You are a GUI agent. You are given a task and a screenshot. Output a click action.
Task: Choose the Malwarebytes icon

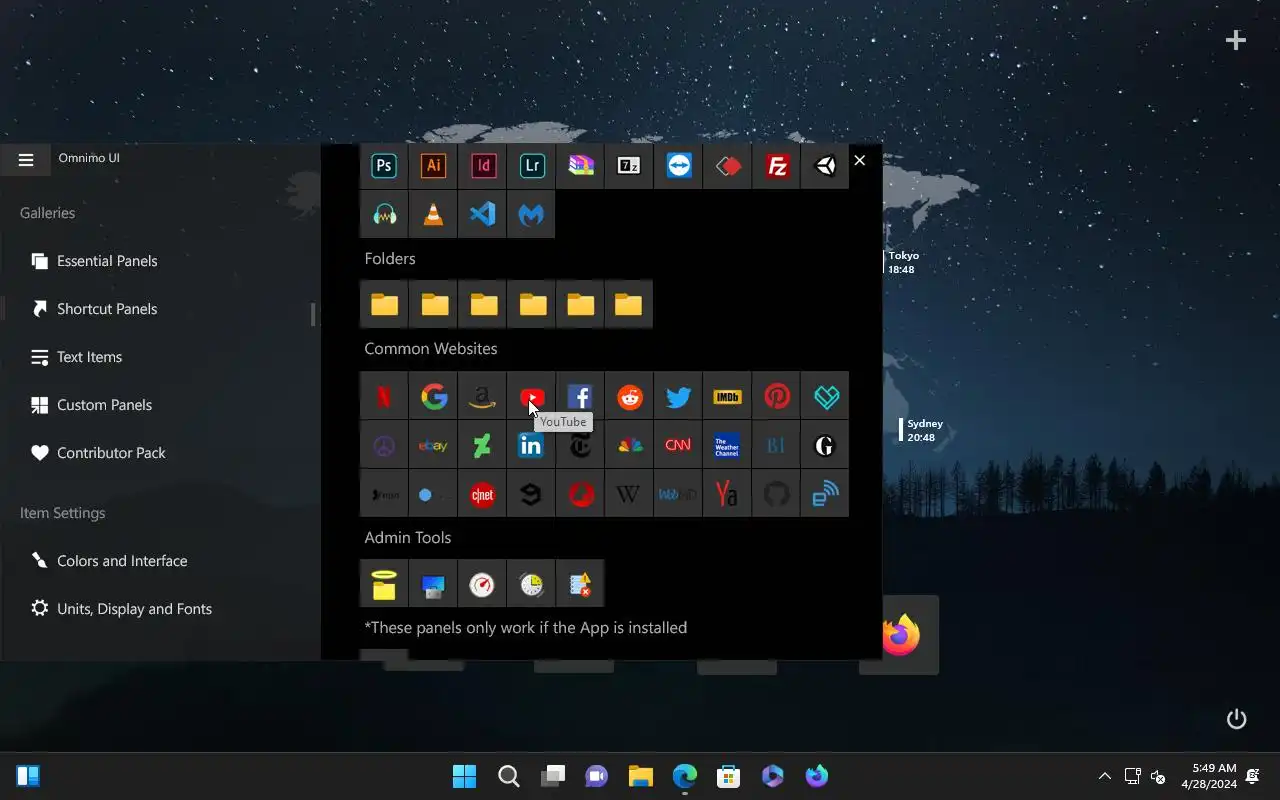(532, 214)
